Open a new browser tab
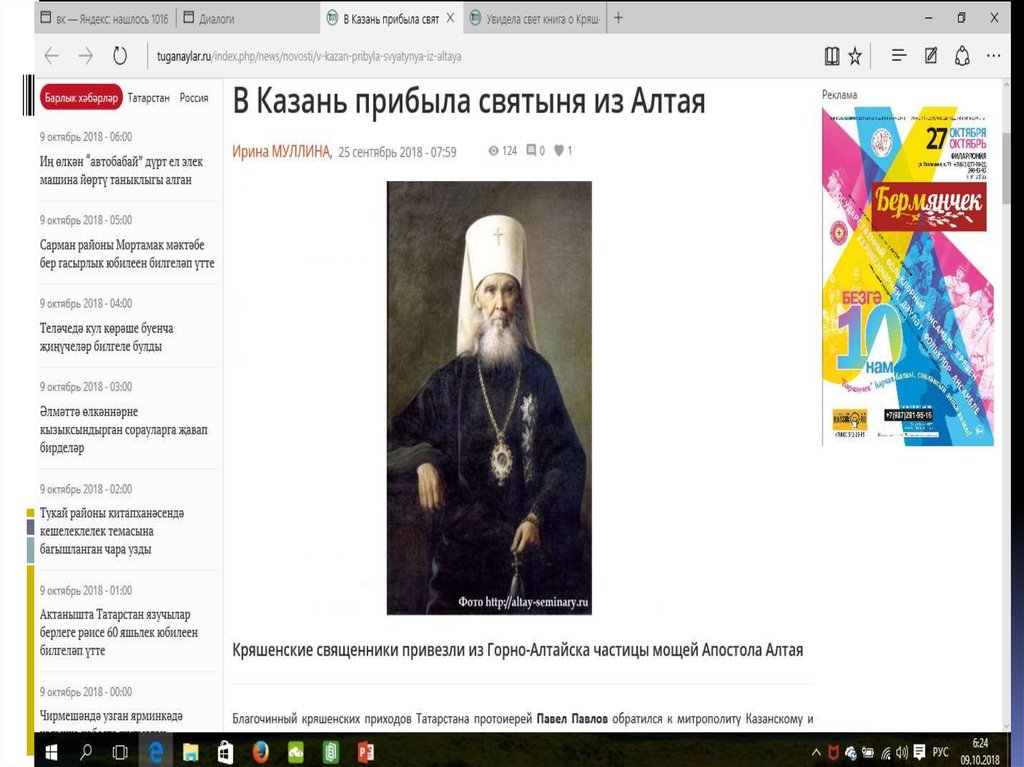 [x=618, y=18]
